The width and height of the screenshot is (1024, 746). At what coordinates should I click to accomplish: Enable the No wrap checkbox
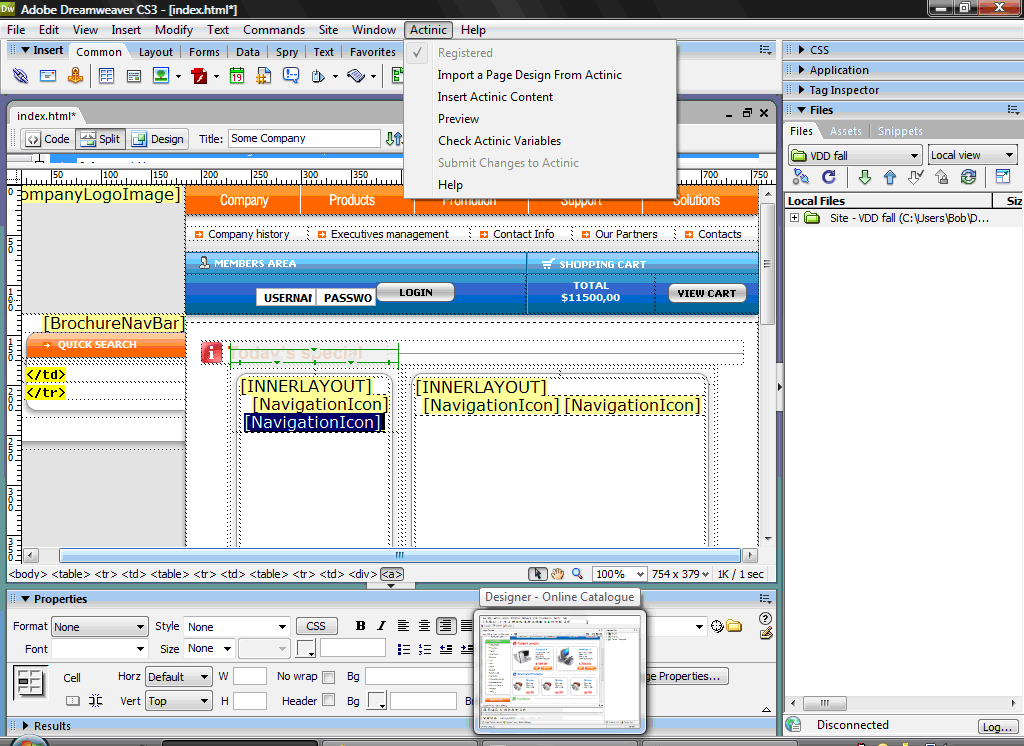tap(329, 677)
